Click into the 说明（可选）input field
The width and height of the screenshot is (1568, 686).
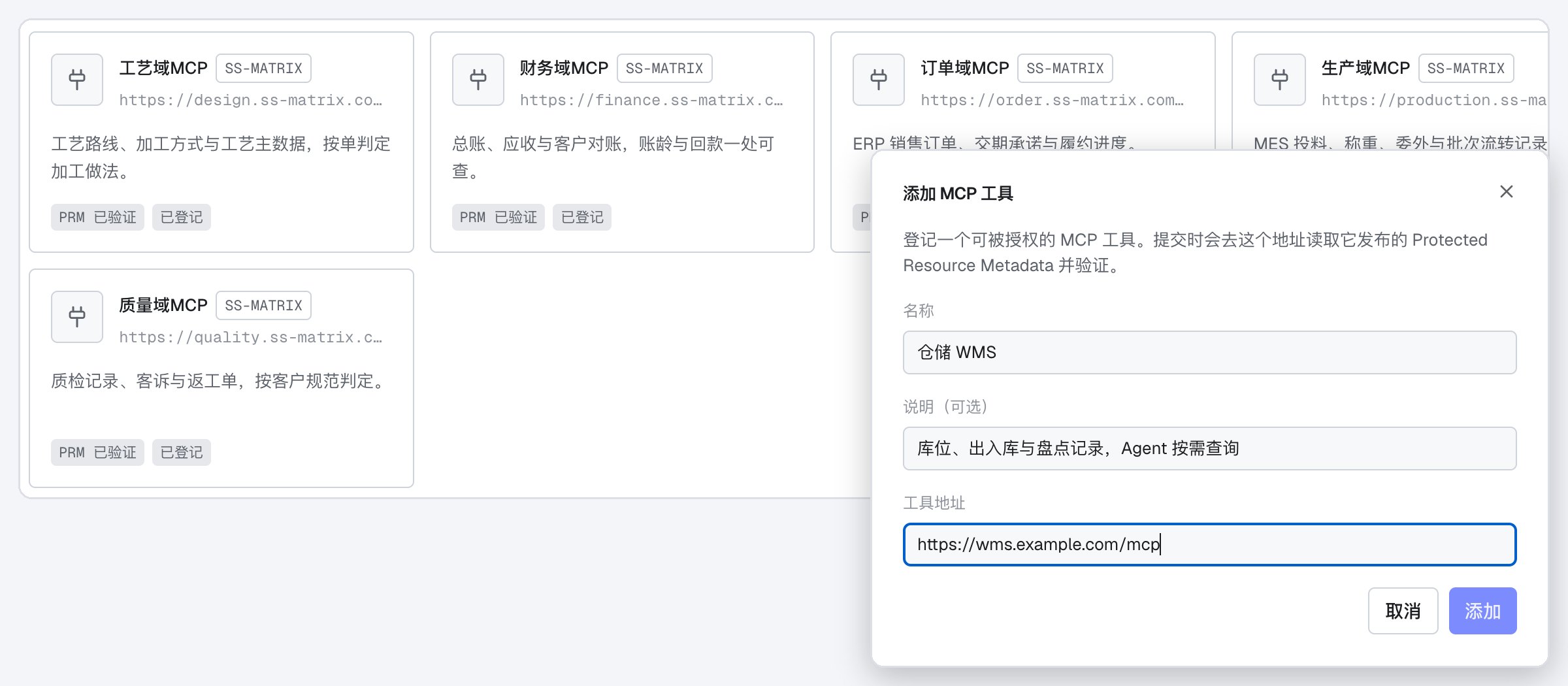[x=1209, y=448]
